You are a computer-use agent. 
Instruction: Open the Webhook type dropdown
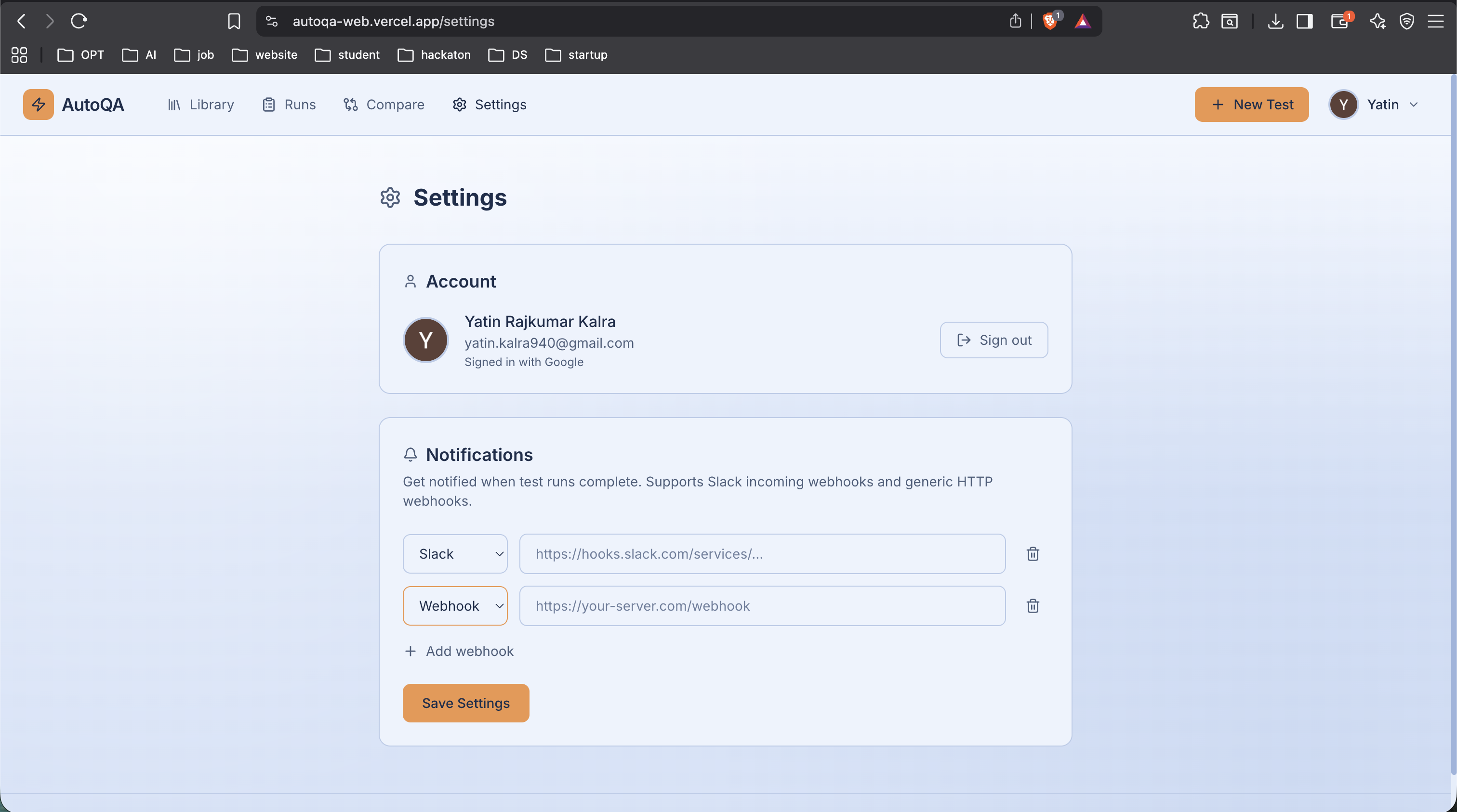point(455,605)
